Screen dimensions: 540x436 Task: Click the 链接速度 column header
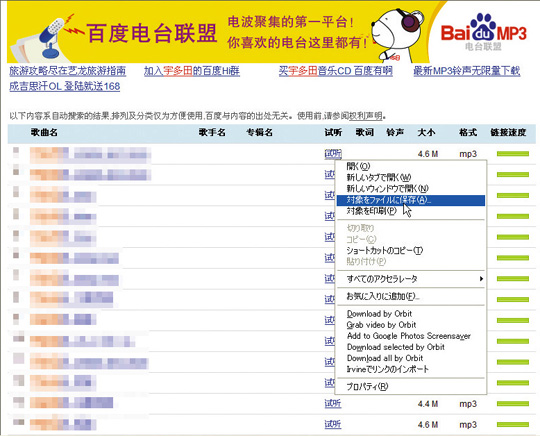508,133
